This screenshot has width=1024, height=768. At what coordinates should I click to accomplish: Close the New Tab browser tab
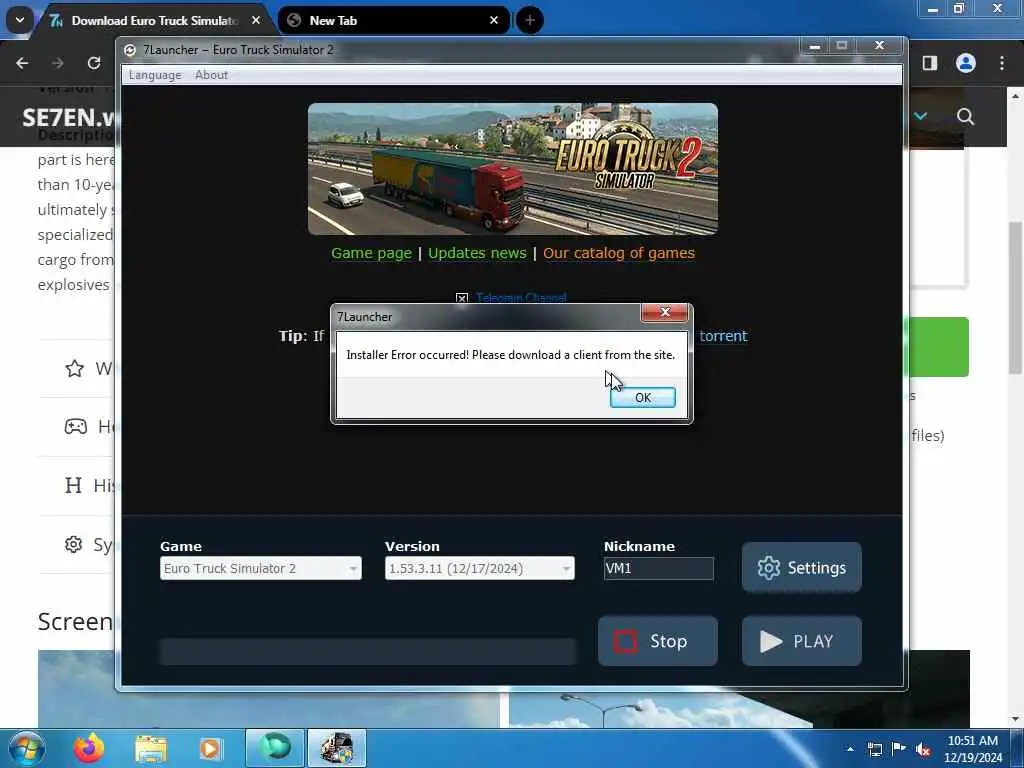pos(494,20)
